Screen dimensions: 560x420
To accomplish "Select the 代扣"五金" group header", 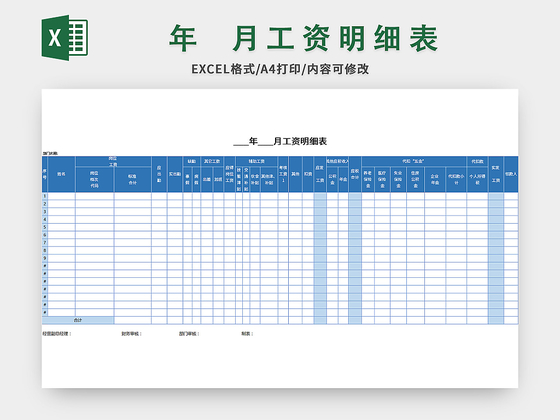I will (414, 161).
